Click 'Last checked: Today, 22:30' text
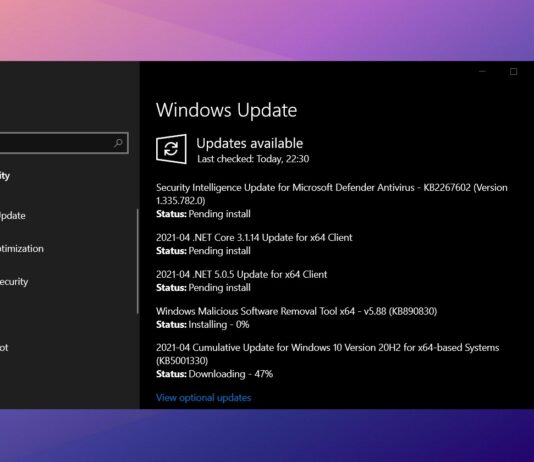This screenshot has height=462, width=534. 253,159
